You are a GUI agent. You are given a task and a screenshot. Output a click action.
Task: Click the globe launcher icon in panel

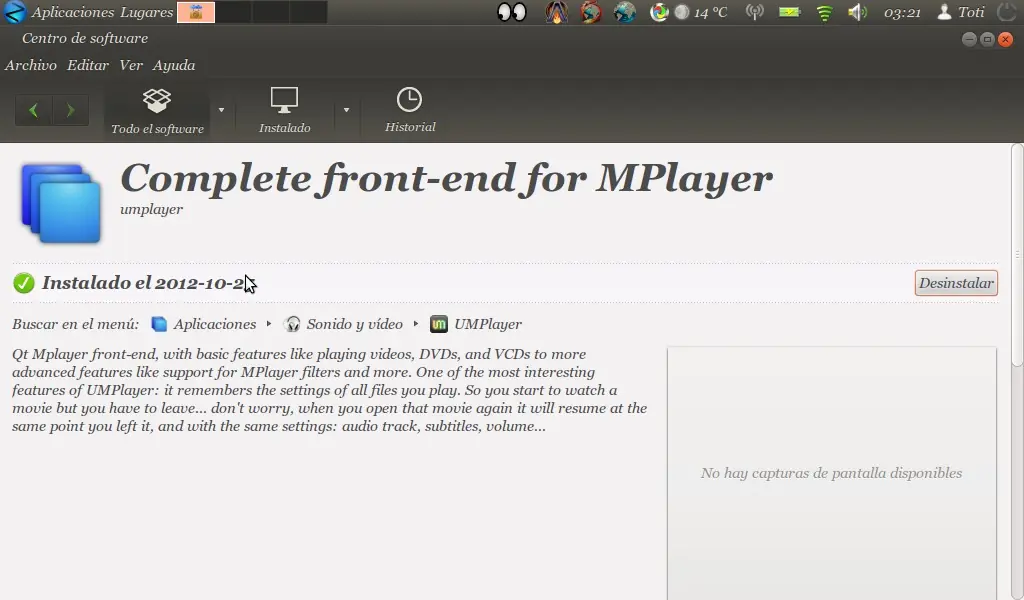click(624, 12)
